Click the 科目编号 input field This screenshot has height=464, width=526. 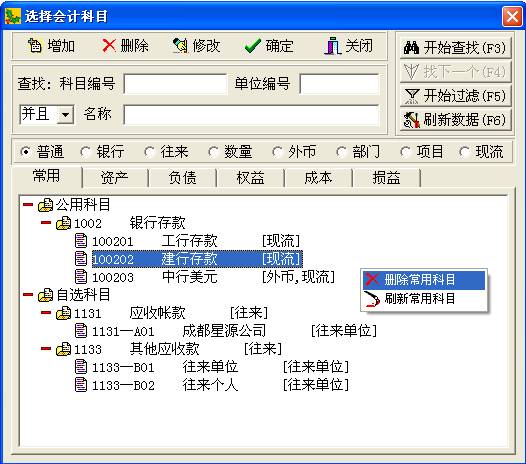coord(175,84)
